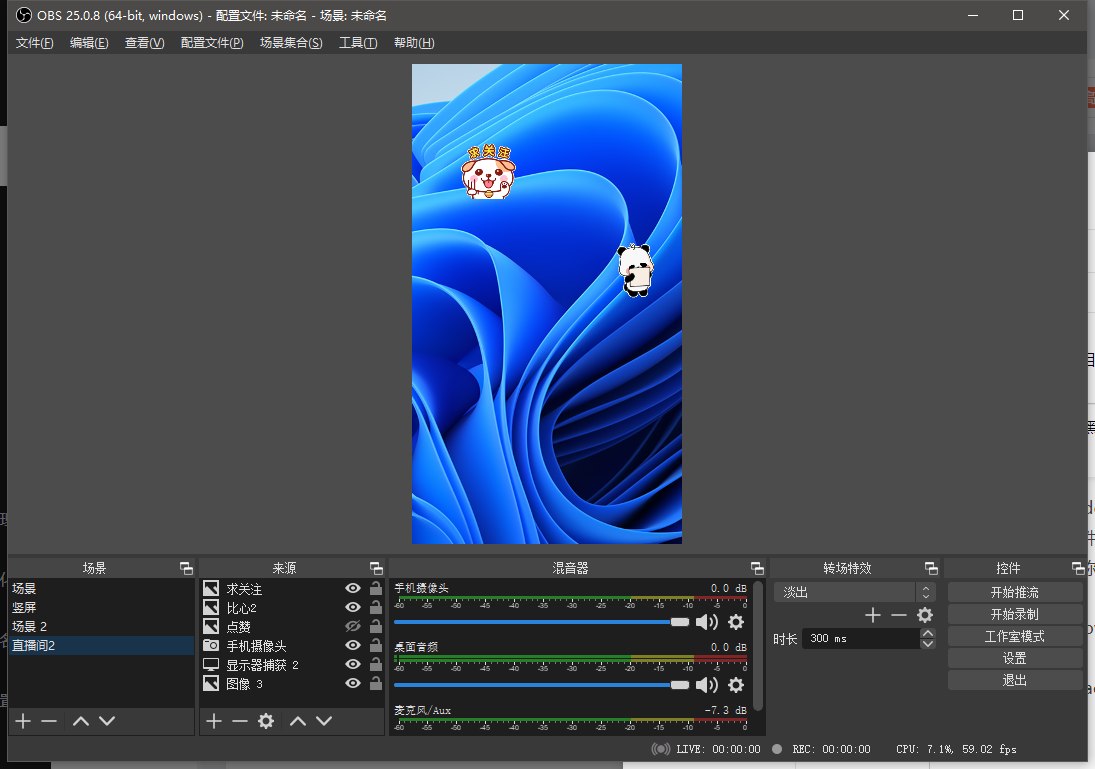This screenshot has height=769, width=1095.
Task: Hide the 显示器捕获 2 source
Action: [x=353, y=664]
